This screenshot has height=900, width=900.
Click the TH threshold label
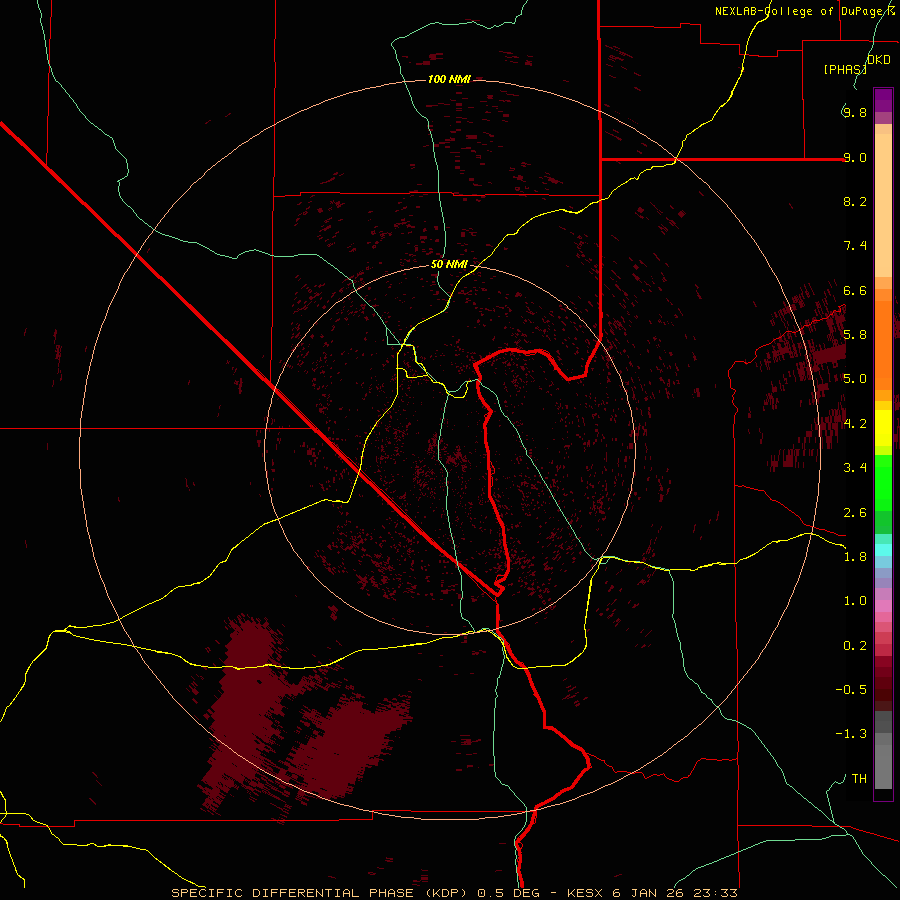coord(859,779)
